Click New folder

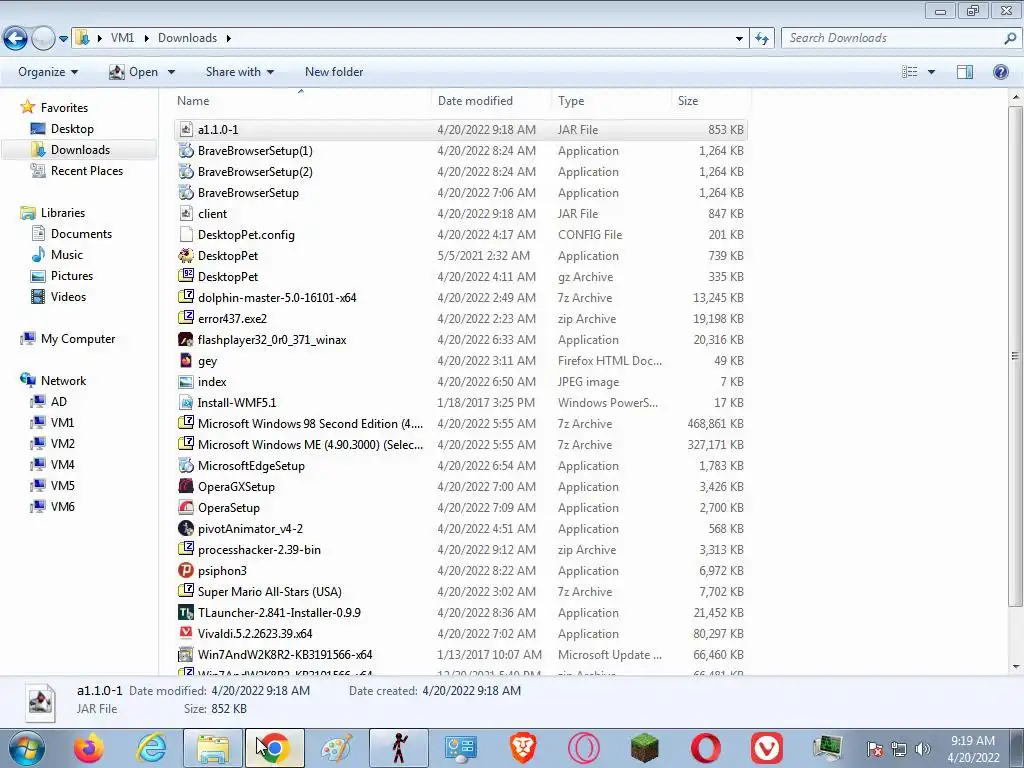334,72
